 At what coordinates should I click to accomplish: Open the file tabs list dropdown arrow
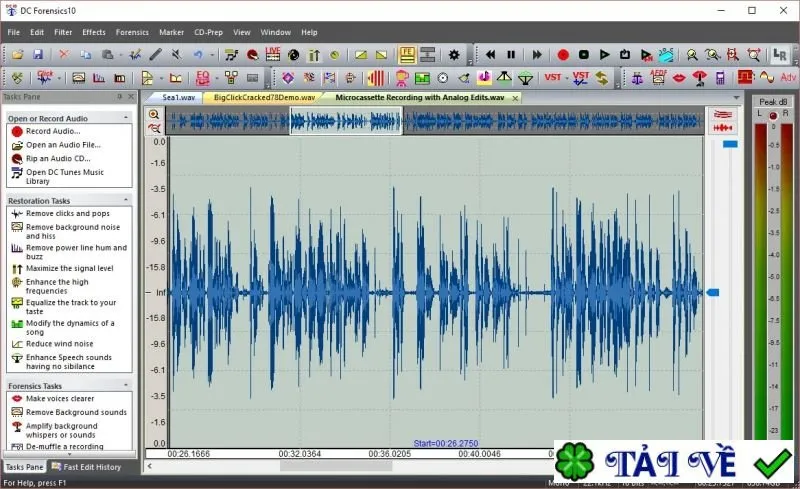pos(736,97)
